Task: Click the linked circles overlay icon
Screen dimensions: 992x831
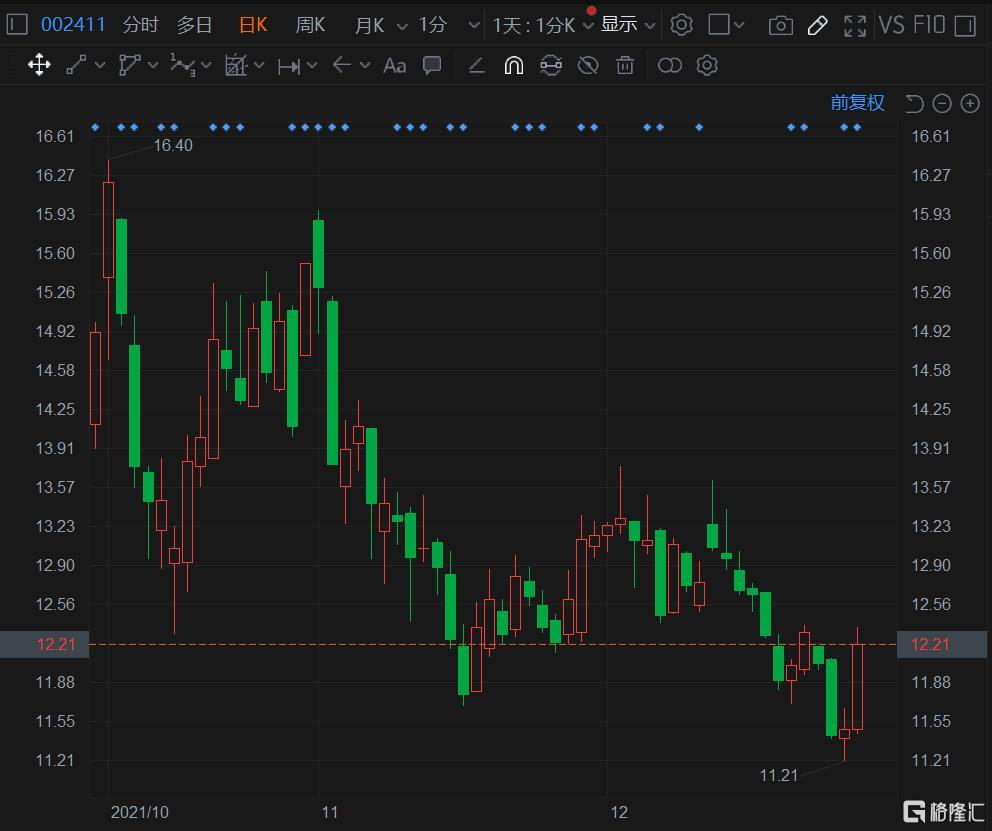Action: coord(670,65)
